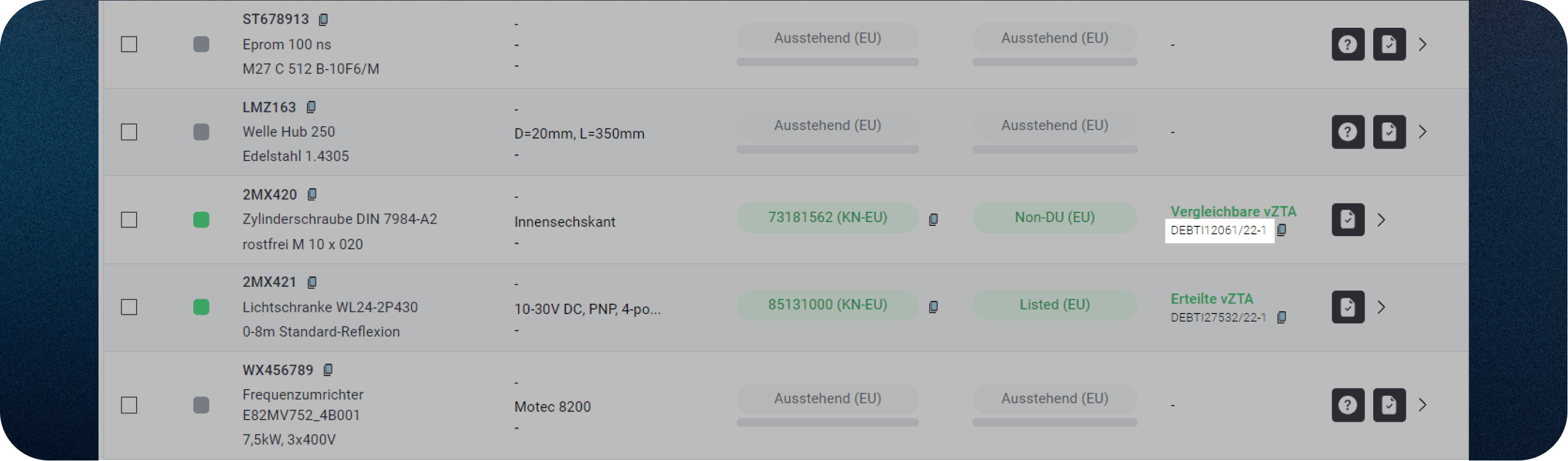Viewport: 1568px width, 461px height.
Task: Expand the WX456789 row arrow
Action: coord(1423,405)
